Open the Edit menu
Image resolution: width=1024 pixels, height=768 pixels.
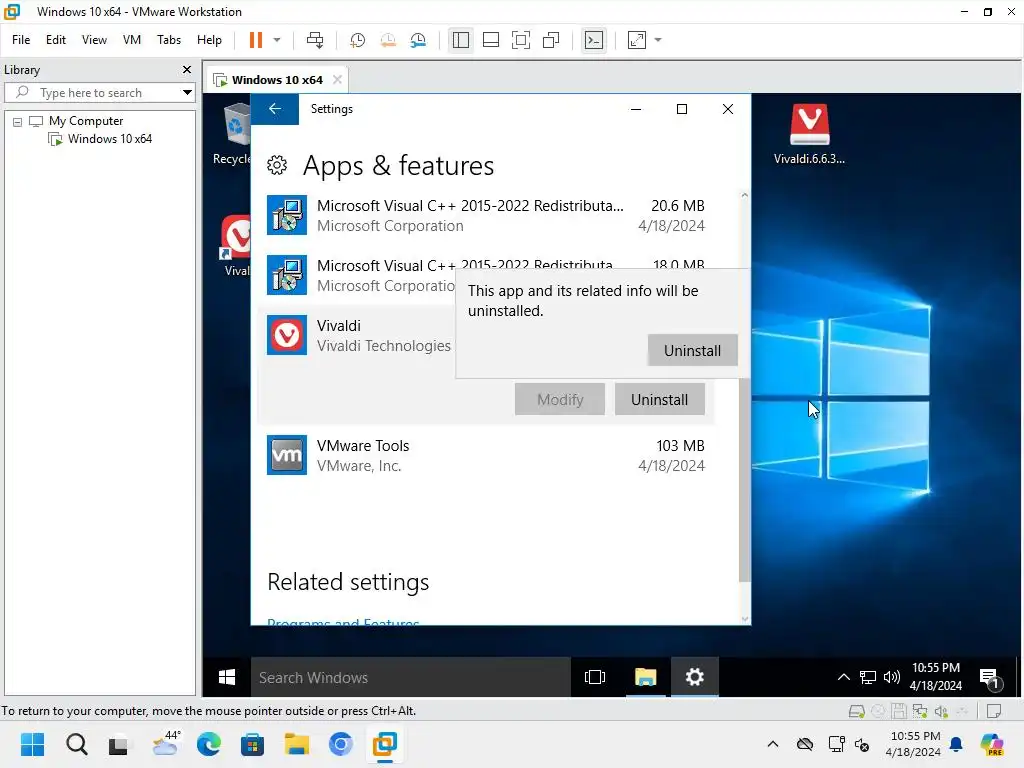click(x=56, y=40)
